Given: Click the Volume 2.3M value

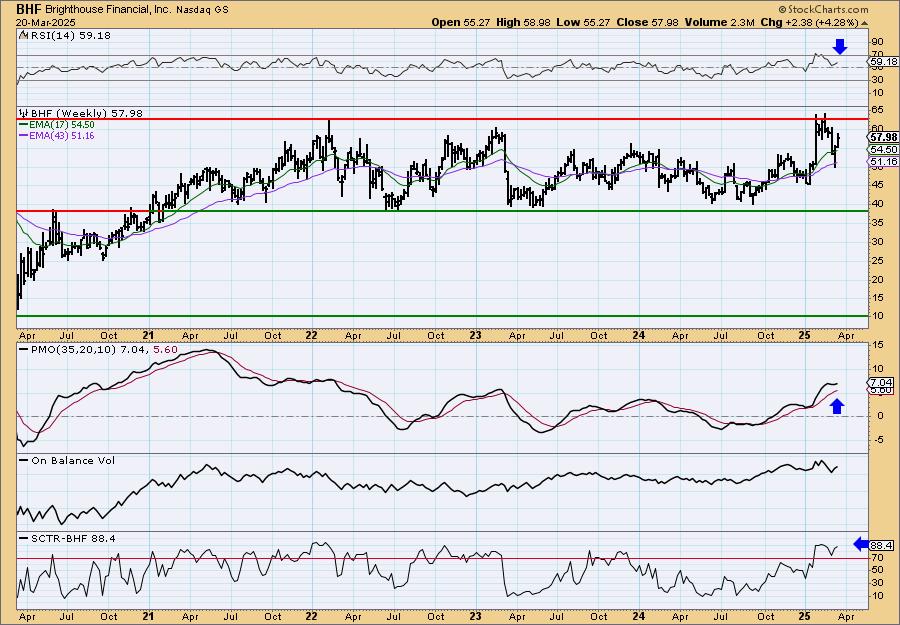Looking at the screenshot, I should [719, 22].
